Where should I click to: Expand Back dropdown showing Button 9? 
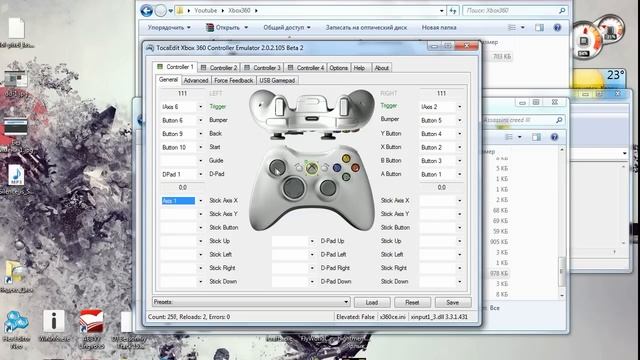(200, 134)
